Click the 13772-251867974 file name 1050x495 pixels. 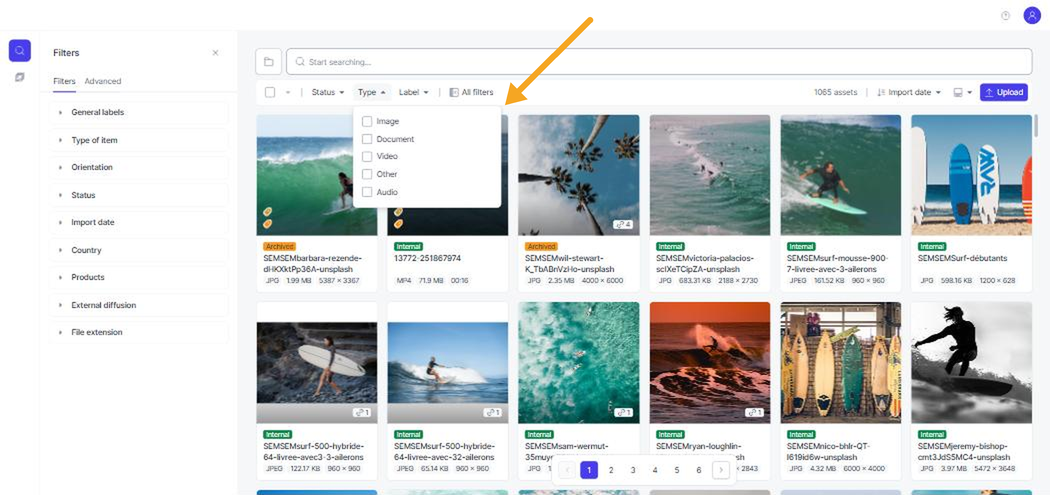point(428,258)
